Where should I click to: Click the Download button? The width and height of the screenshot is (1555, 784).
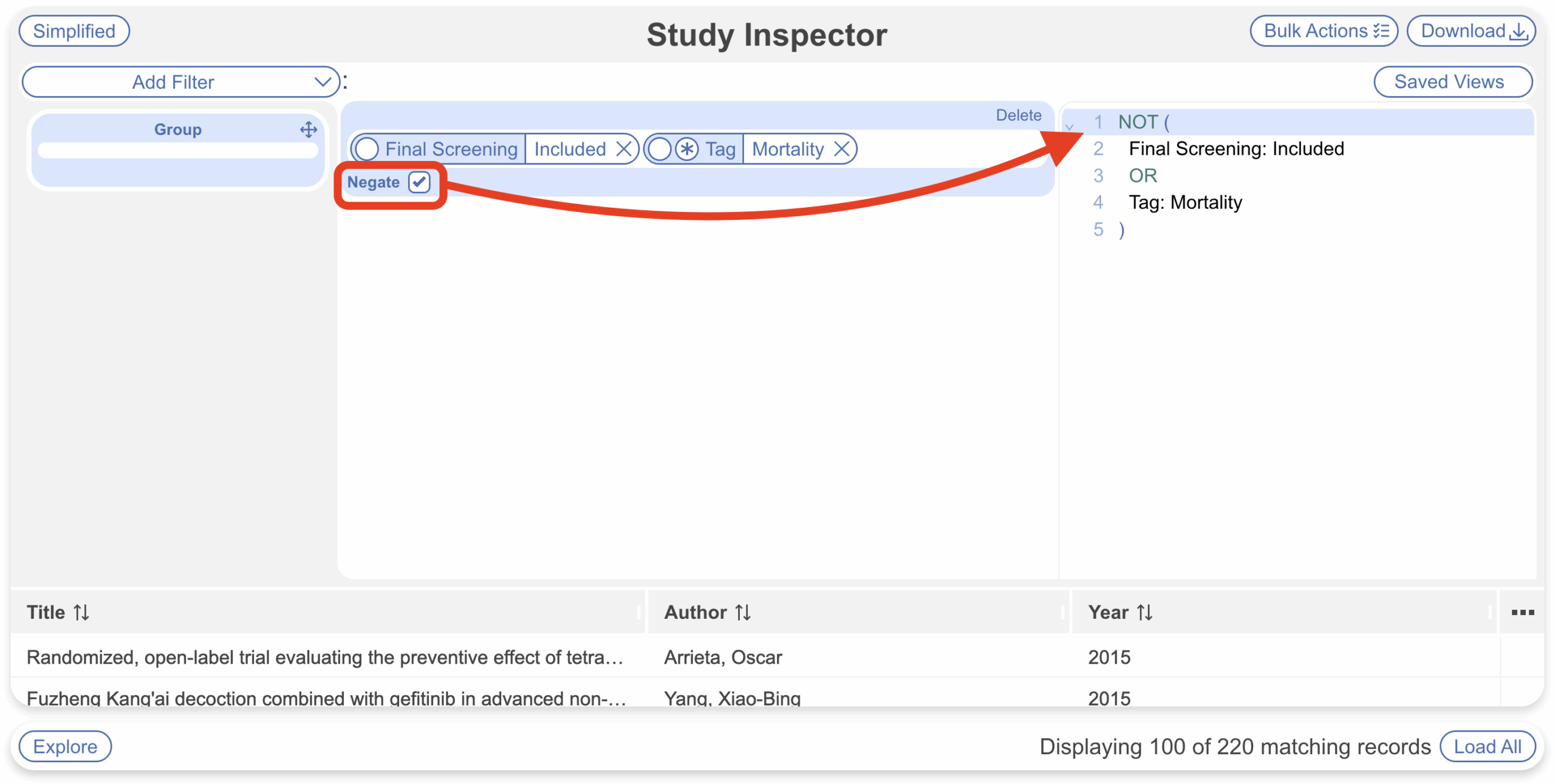(x=1472, y=31)
